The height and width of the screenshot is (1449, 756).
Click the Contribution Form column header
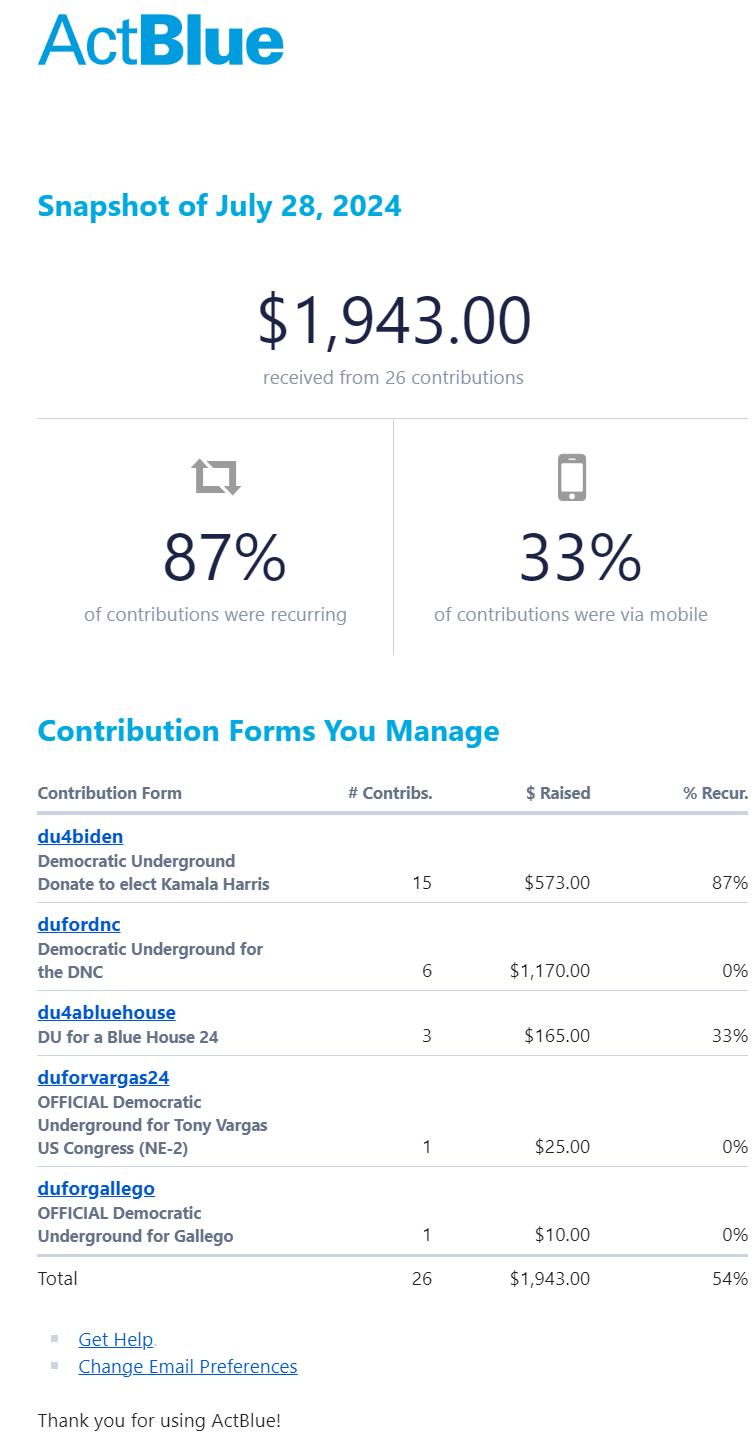110,793
